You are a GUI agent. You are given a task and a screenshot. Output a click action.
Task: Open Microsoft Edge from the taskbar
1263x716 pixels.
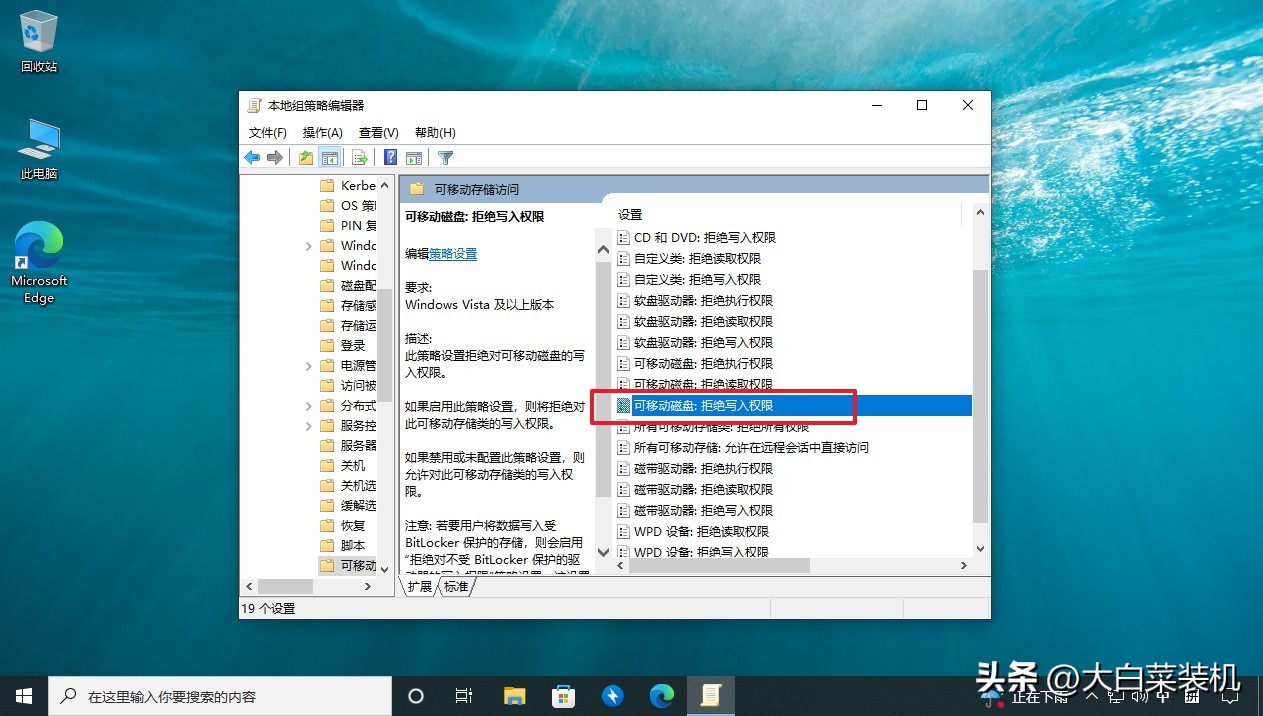pyautogui.click(x=661, y=696)
